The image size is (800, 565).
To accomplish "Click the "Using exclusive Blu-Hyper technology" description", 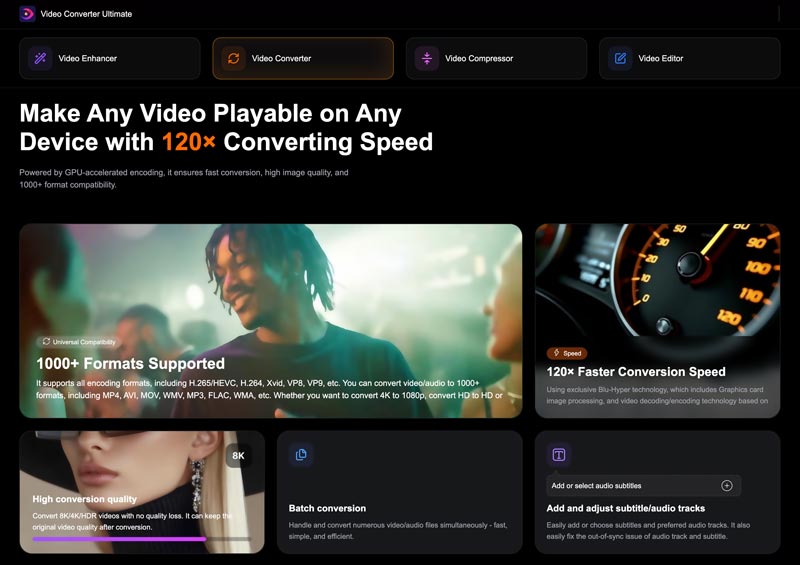I will (657, 395).
